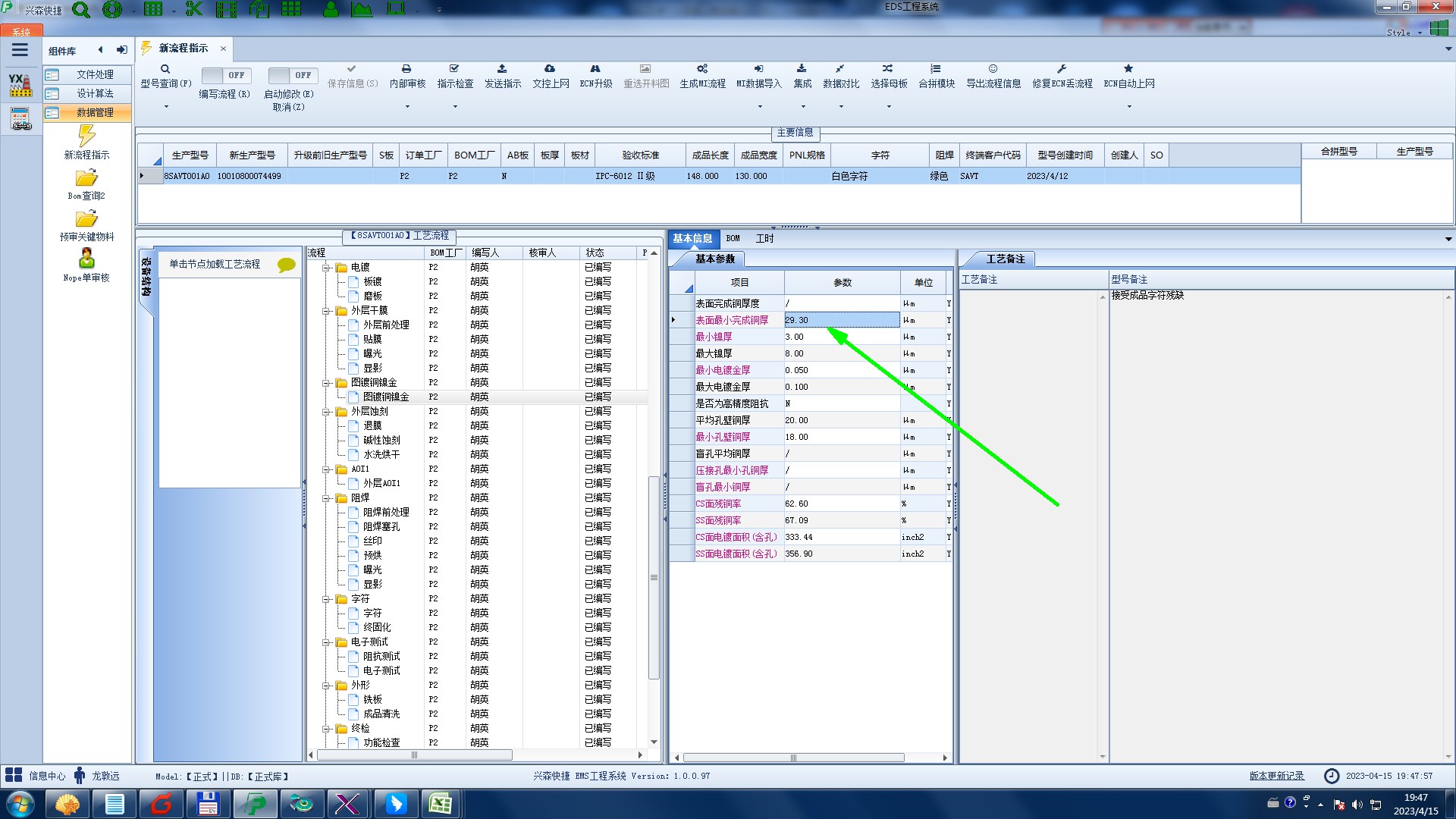Click the 发送指示 toolbar icon

tap(502, 69)
